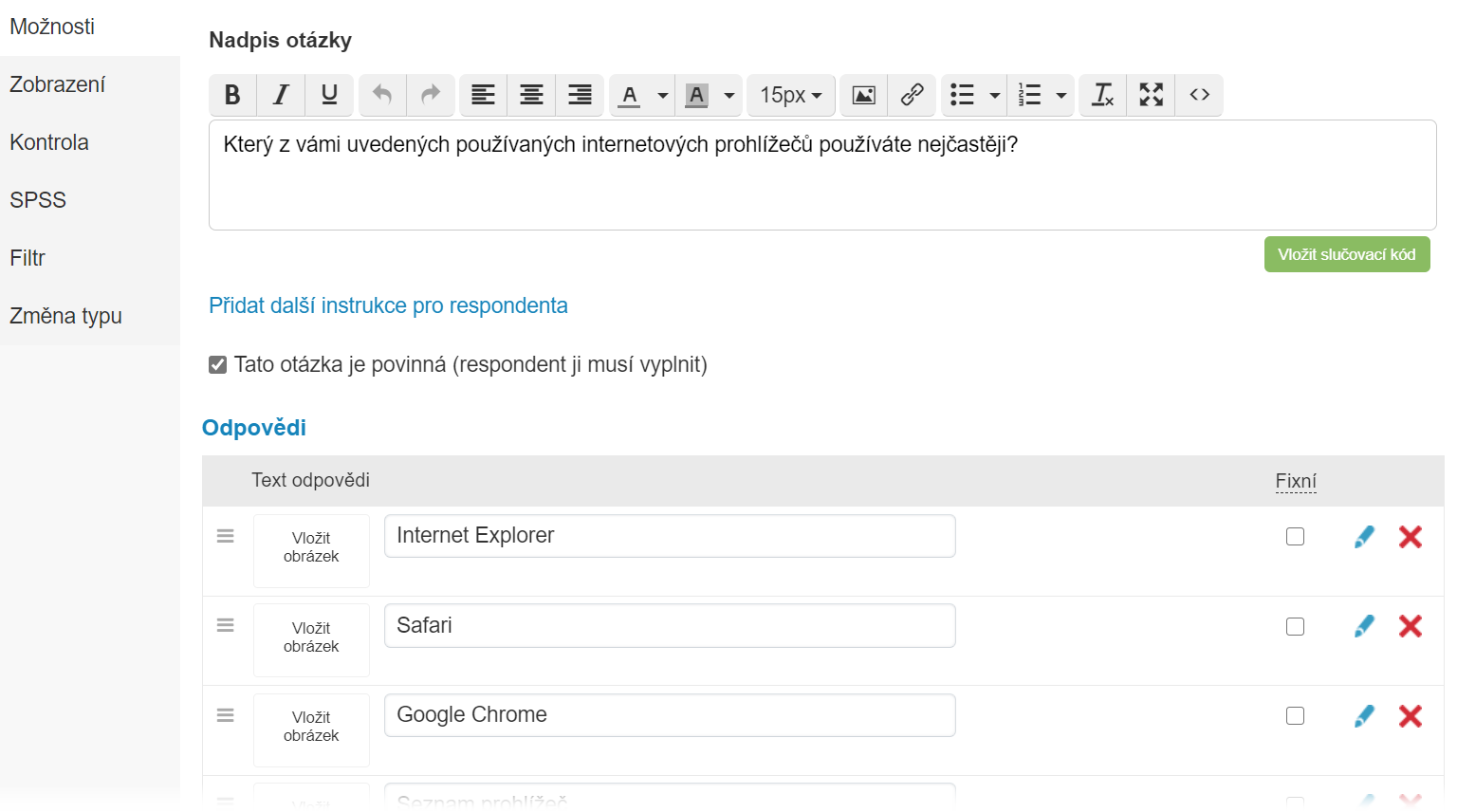
Task: Edit the Google Chrome answer with pencil
Action: pos(1364,716)
